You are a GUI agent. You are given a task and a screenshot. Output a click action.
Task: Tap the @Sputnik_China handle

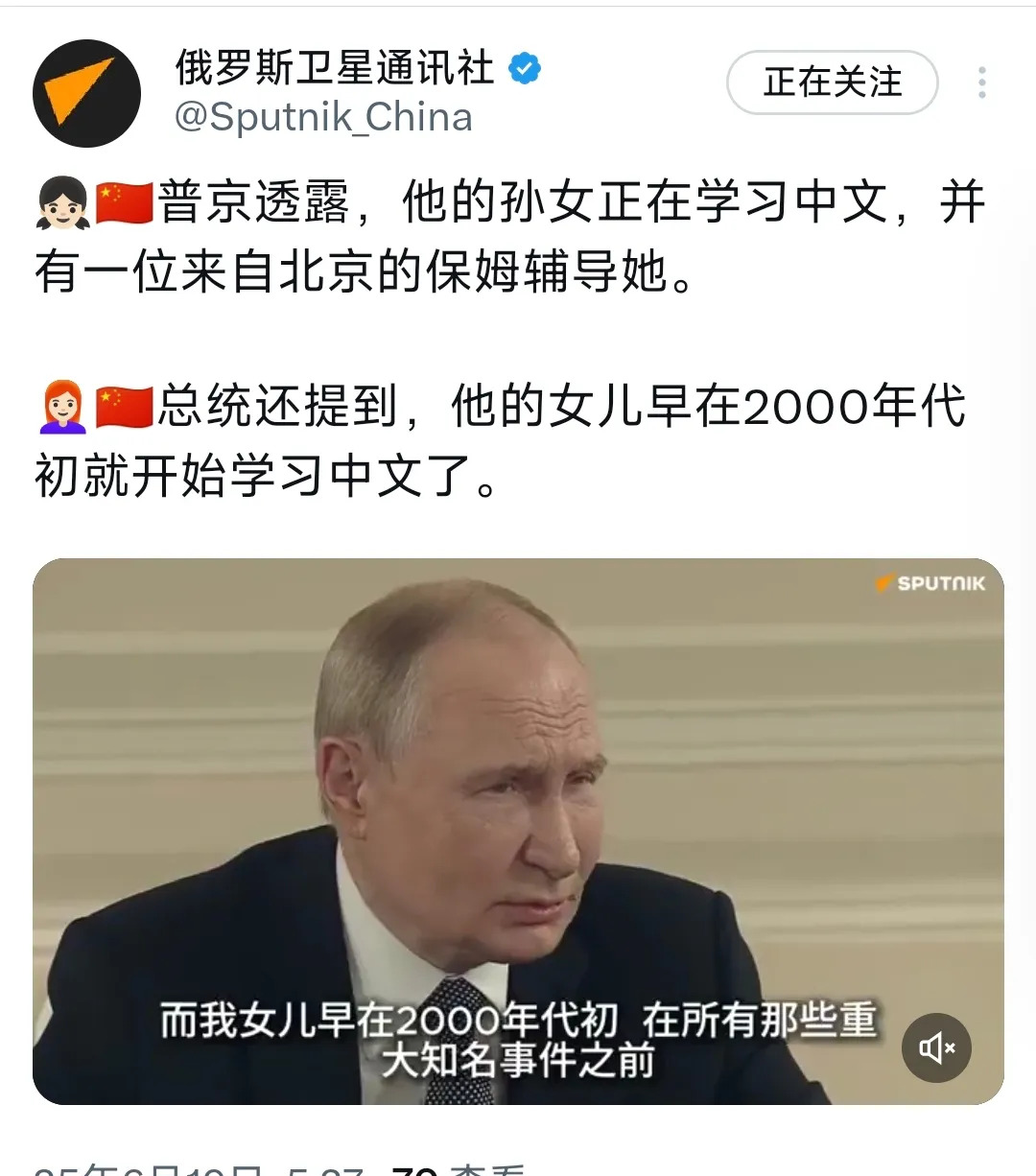tap(323, 117)
